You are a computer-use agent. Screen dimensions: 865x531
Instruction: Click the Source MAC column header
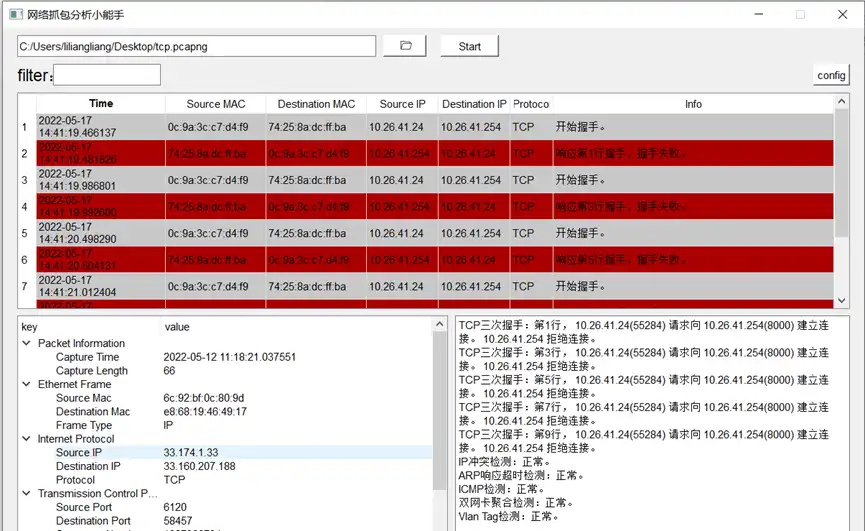(x=215, y=104)
